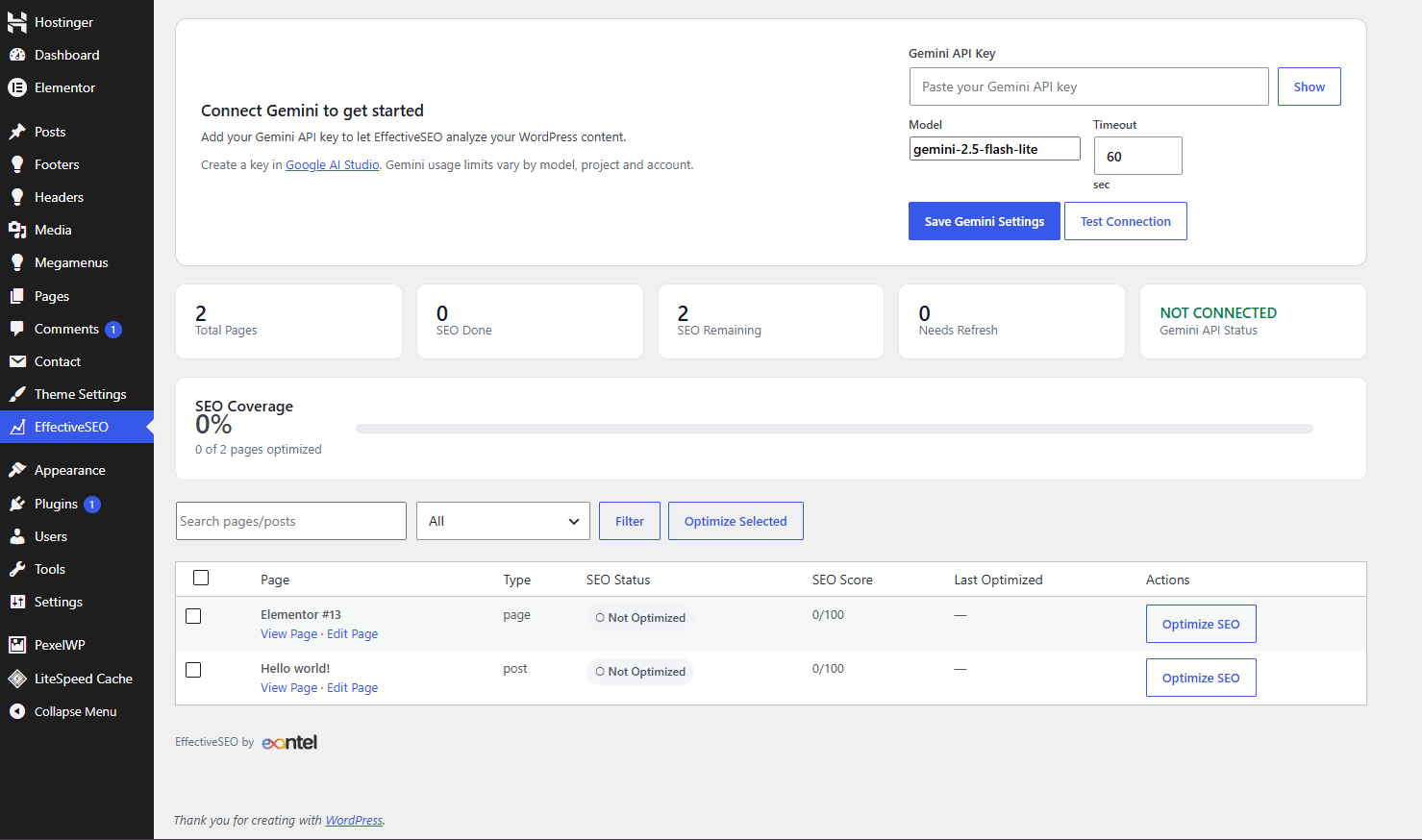The height and width of the screenshot is (840, 1422).
Task: Click the Tools wrench icon
Action: pos(17,569)
